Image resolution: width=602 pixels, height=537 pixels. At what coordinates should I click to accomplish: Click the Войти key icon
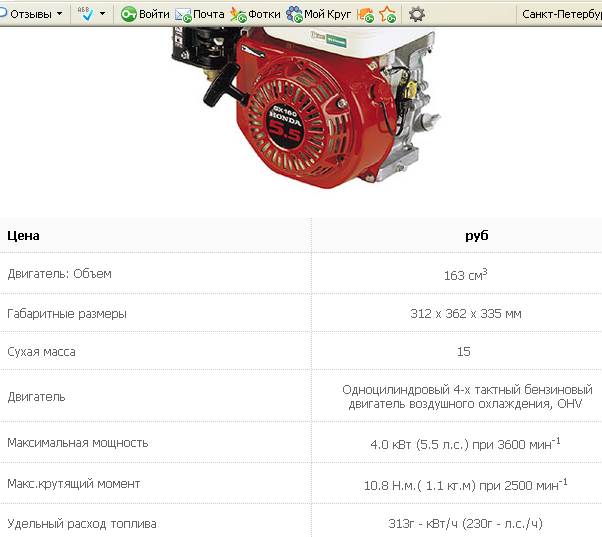point(129,14)
